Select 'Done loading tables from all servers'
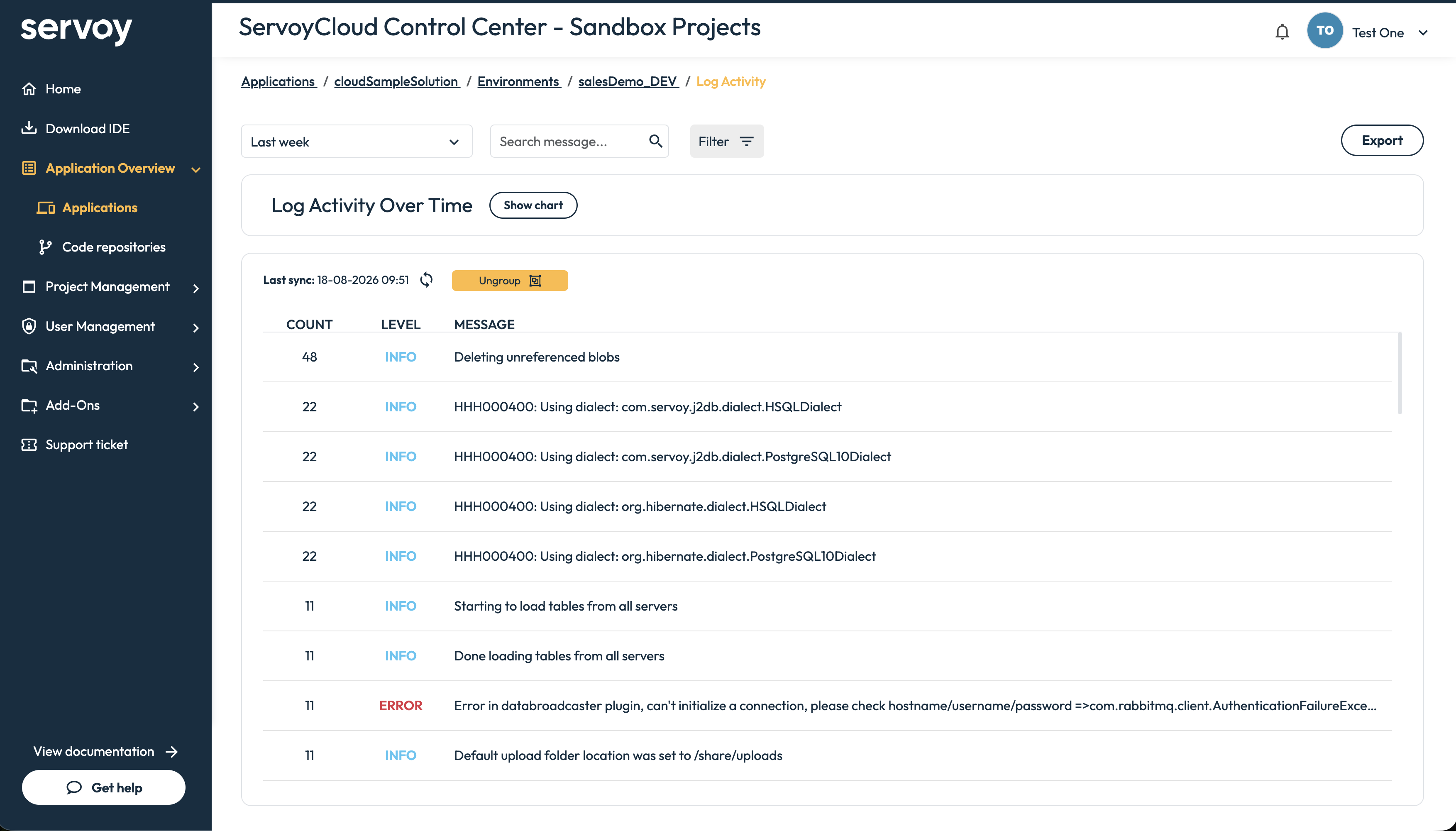This screenshot has height=831, width=1456. 559,656
